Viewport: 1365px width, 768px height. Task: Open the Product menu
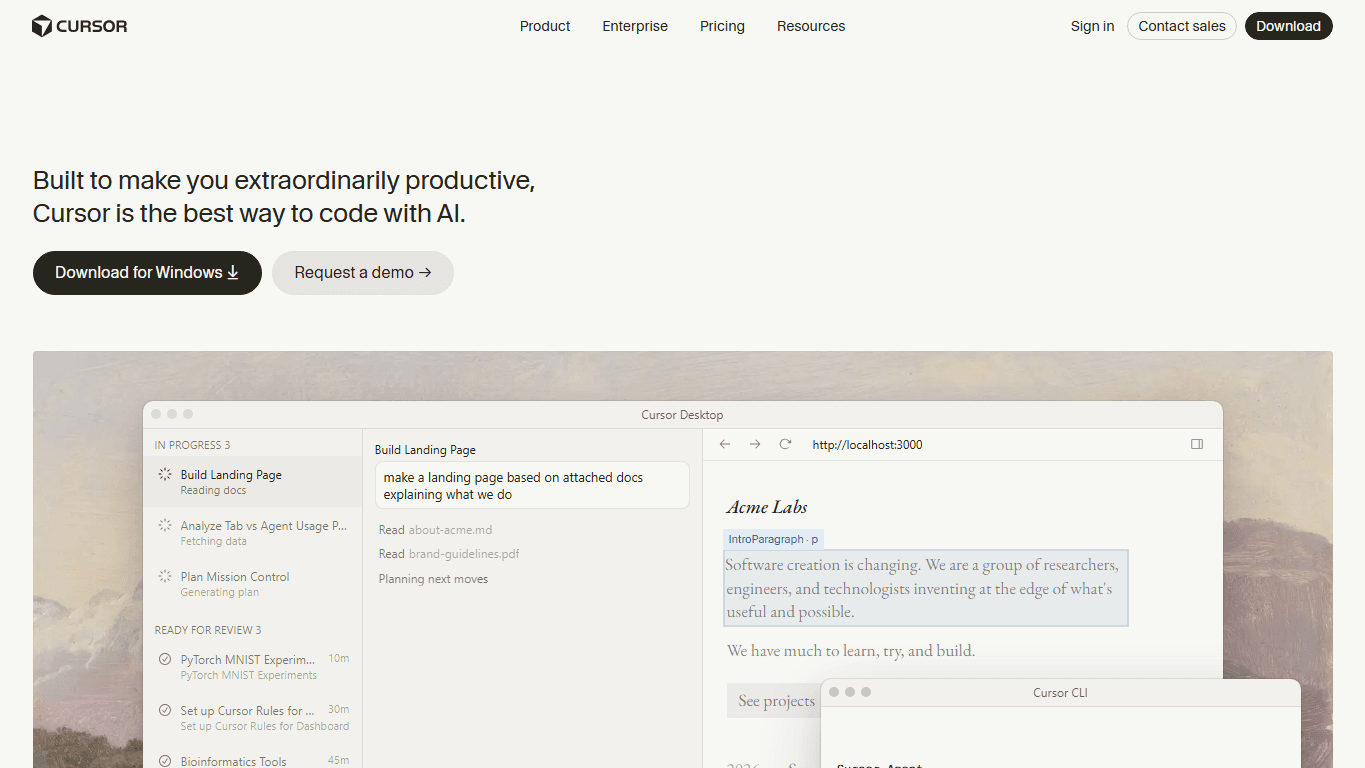click(x=545, y=26)
